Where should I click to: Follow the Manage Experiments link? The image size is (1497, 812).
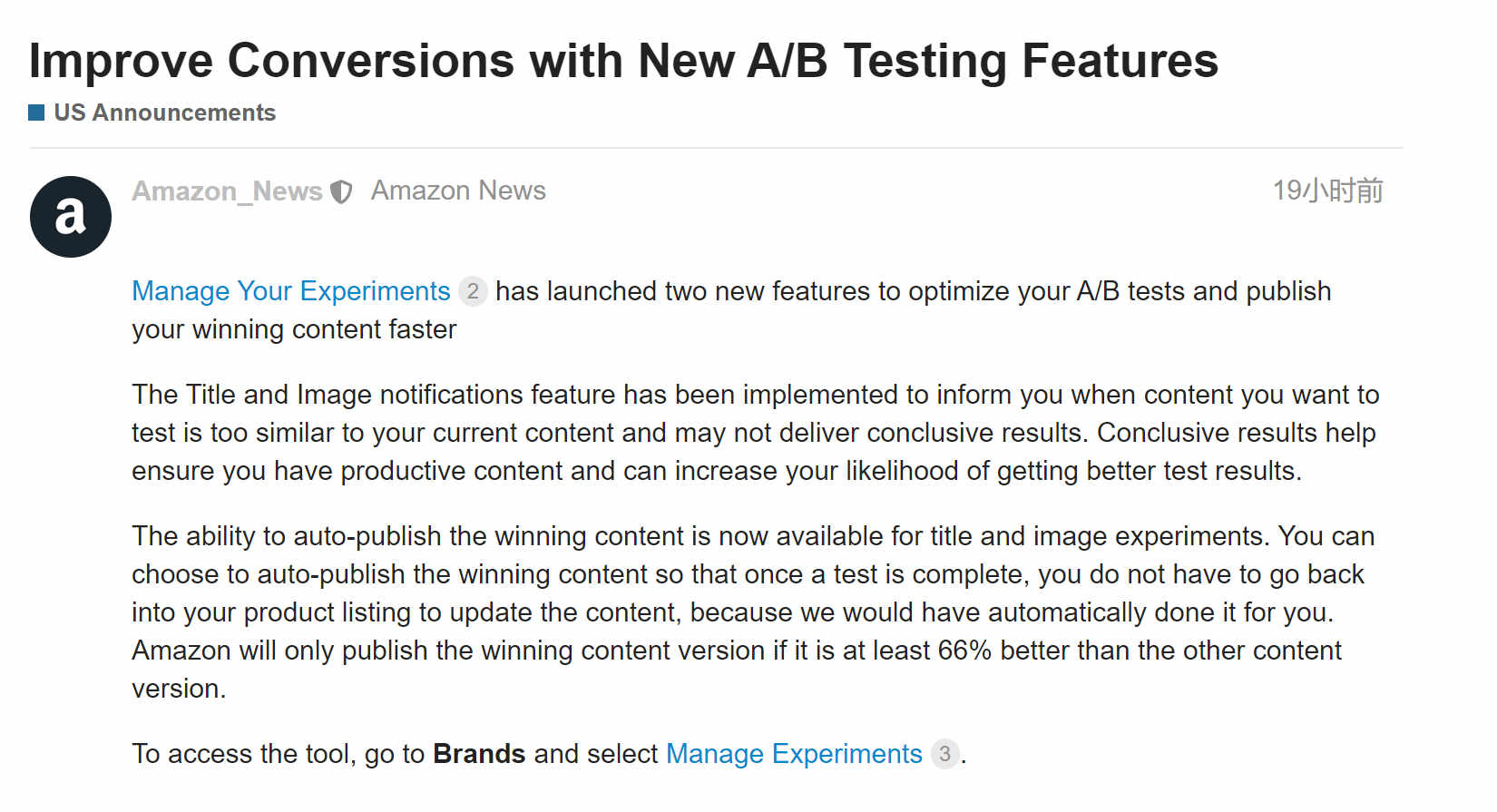coord(794,754)
